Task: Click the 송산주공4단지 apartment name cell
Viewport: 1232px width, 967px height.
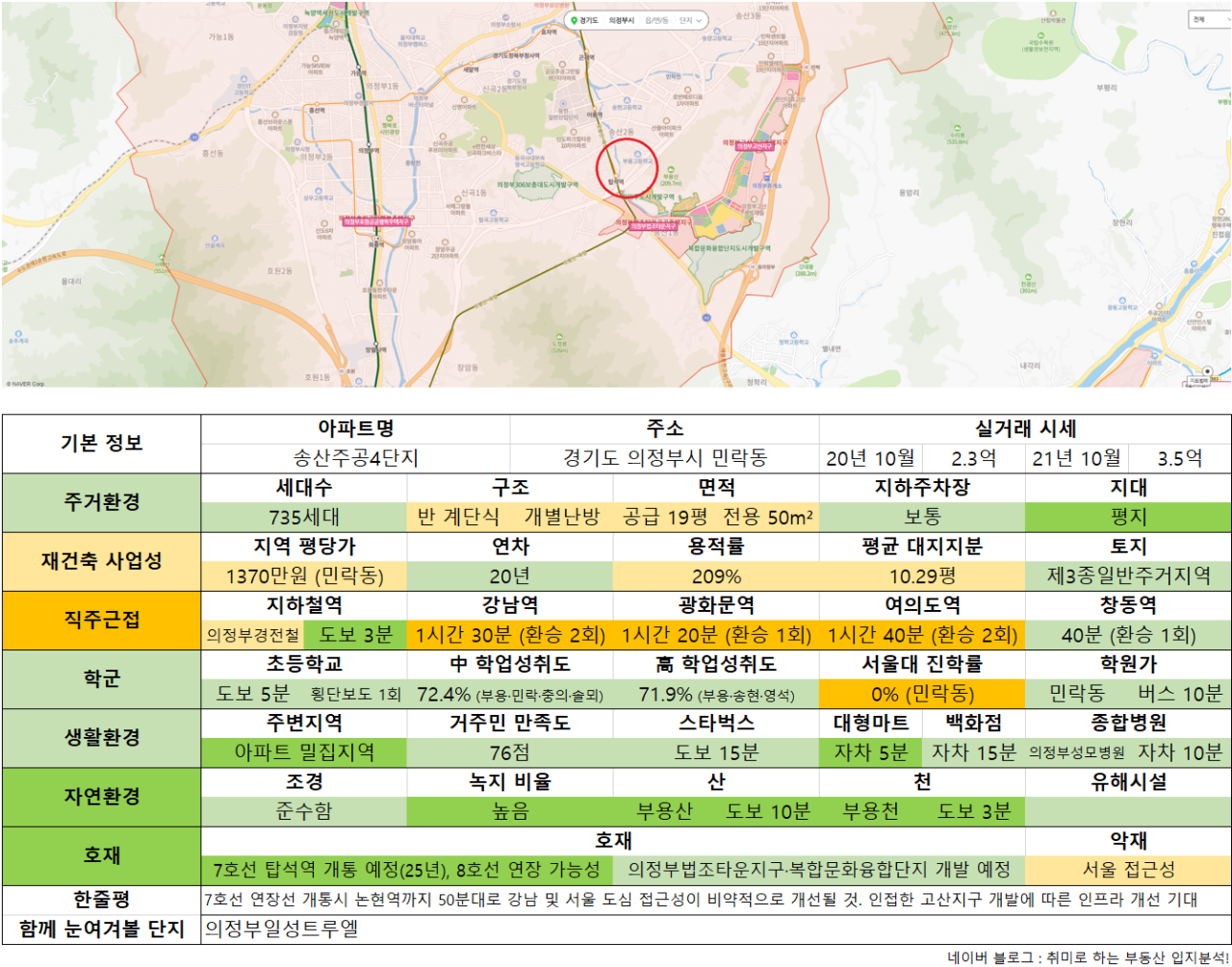Action: pyautogui.click(x=355, y=458)
